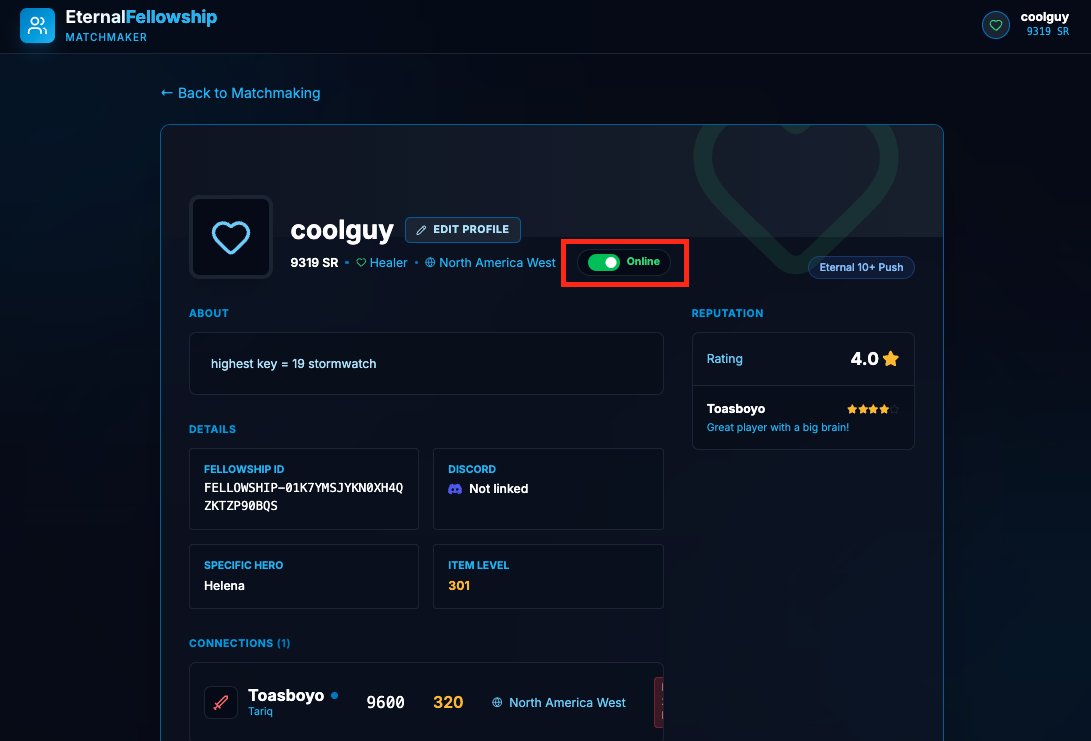Viewport: 1091px width, 741px height.
Task: Click the Reputation section heading
Action: (x=727, y=313)
